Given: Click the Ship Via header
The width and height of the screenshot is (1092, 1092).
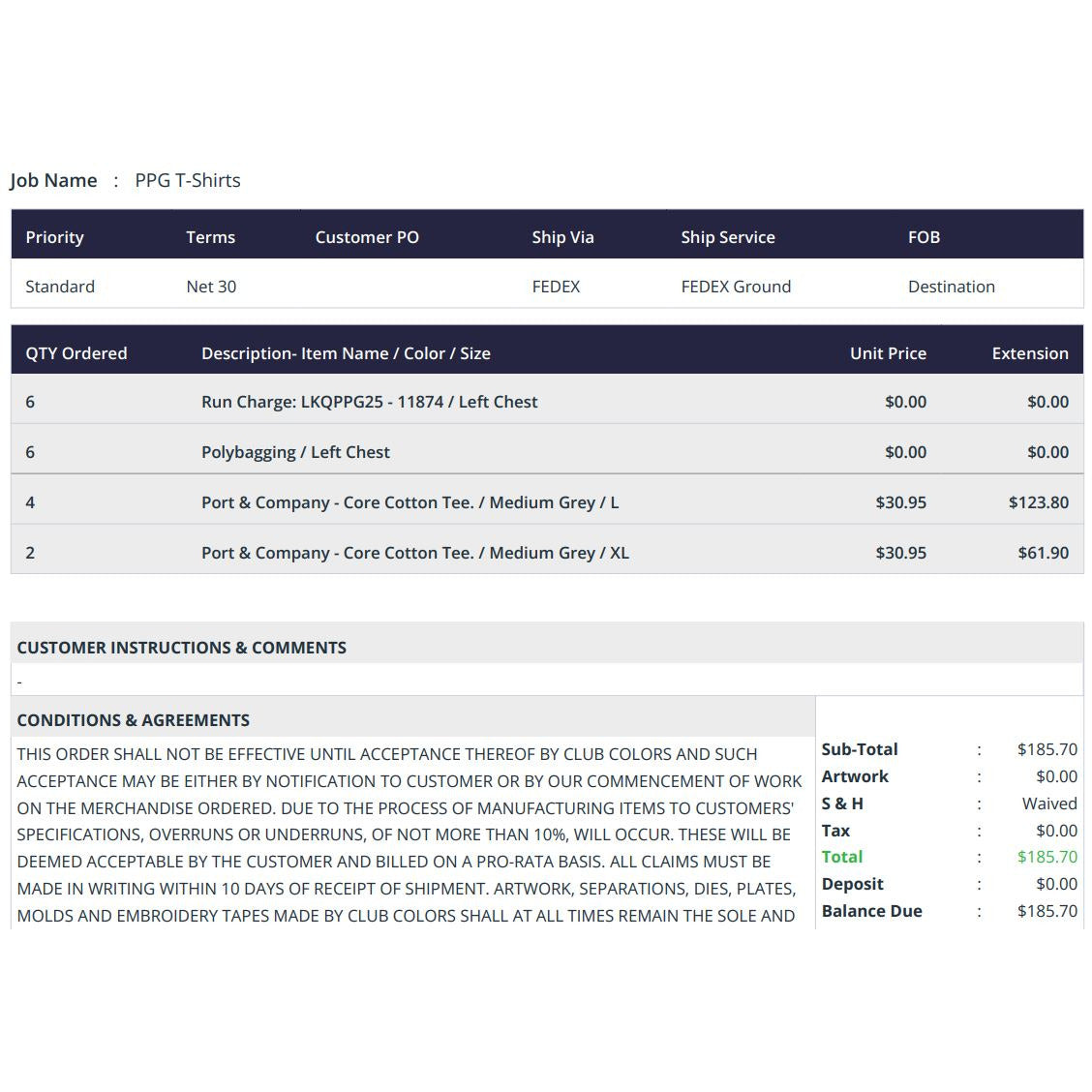Looking at the screenshot, I should click(562, 237).
